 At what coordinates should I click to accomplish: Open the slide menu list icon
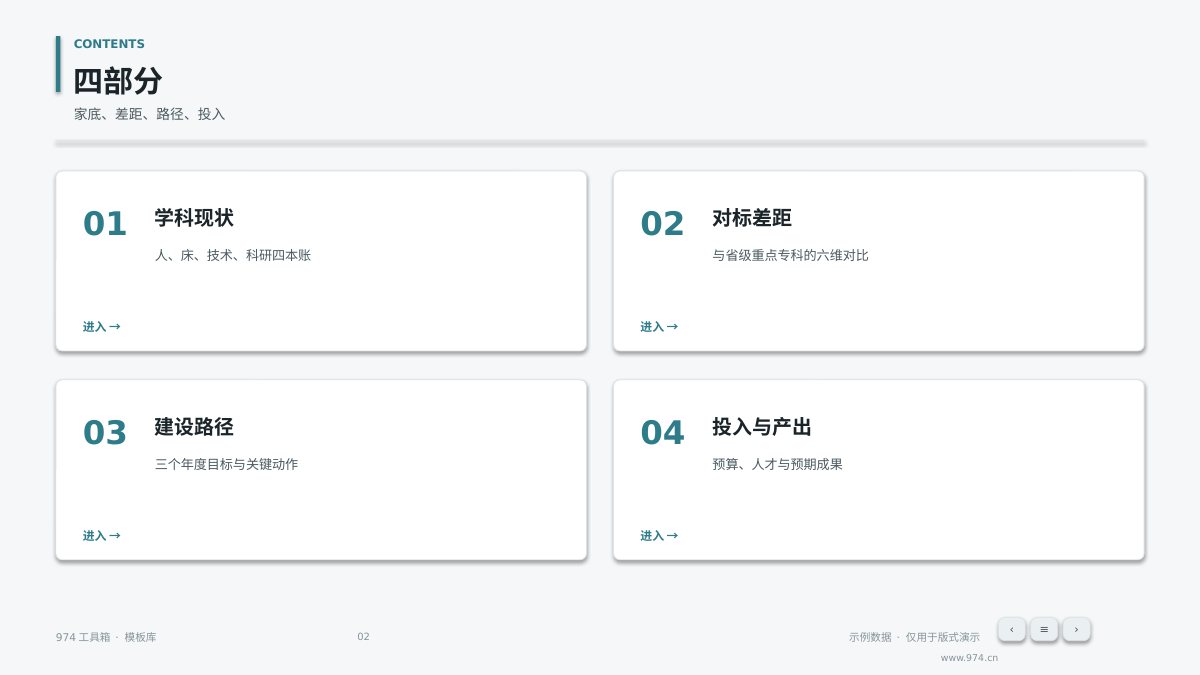click(1044, 629)
